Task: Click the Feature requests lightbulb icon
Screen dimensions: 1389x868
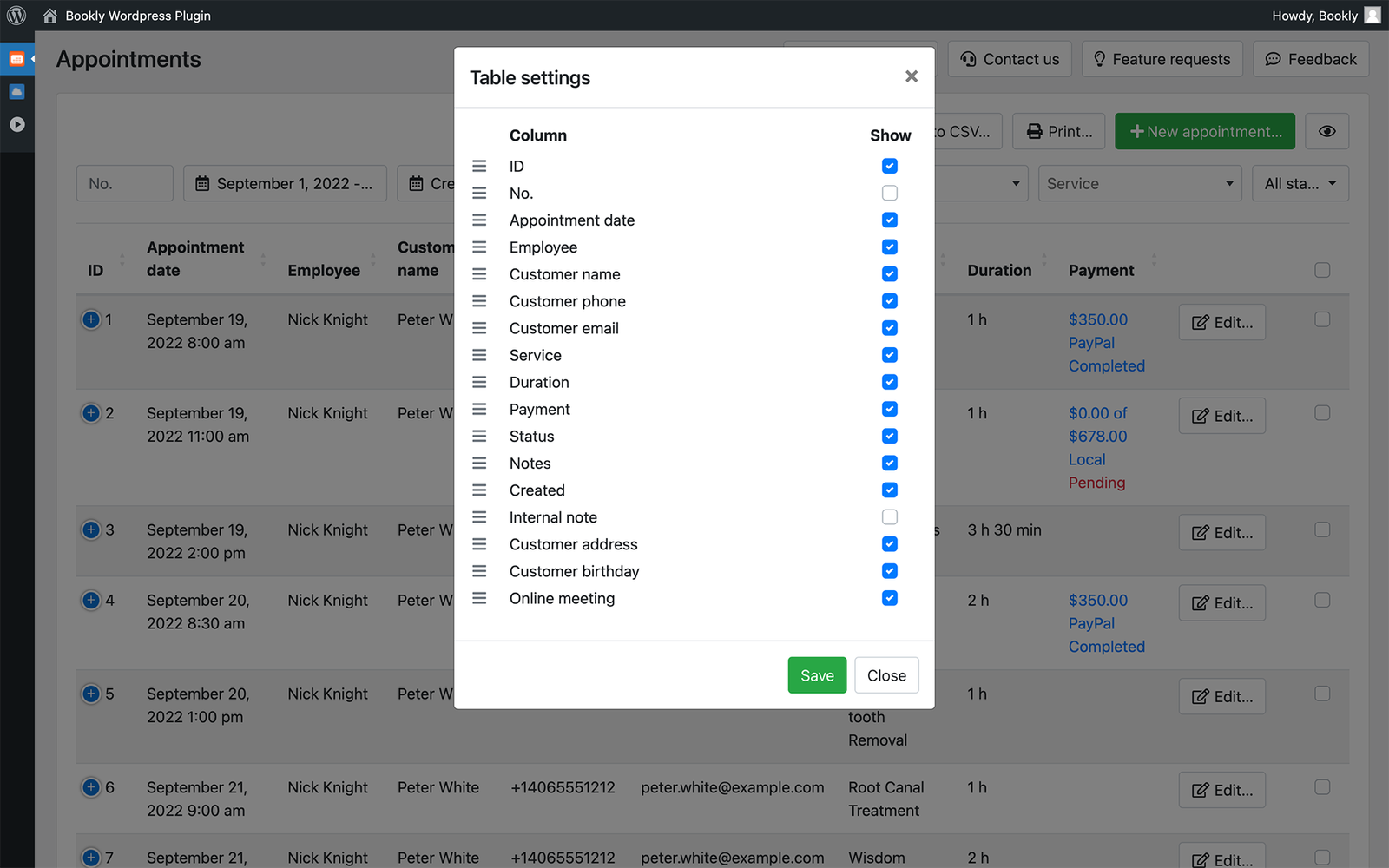Action: (x=1099, y=59)
